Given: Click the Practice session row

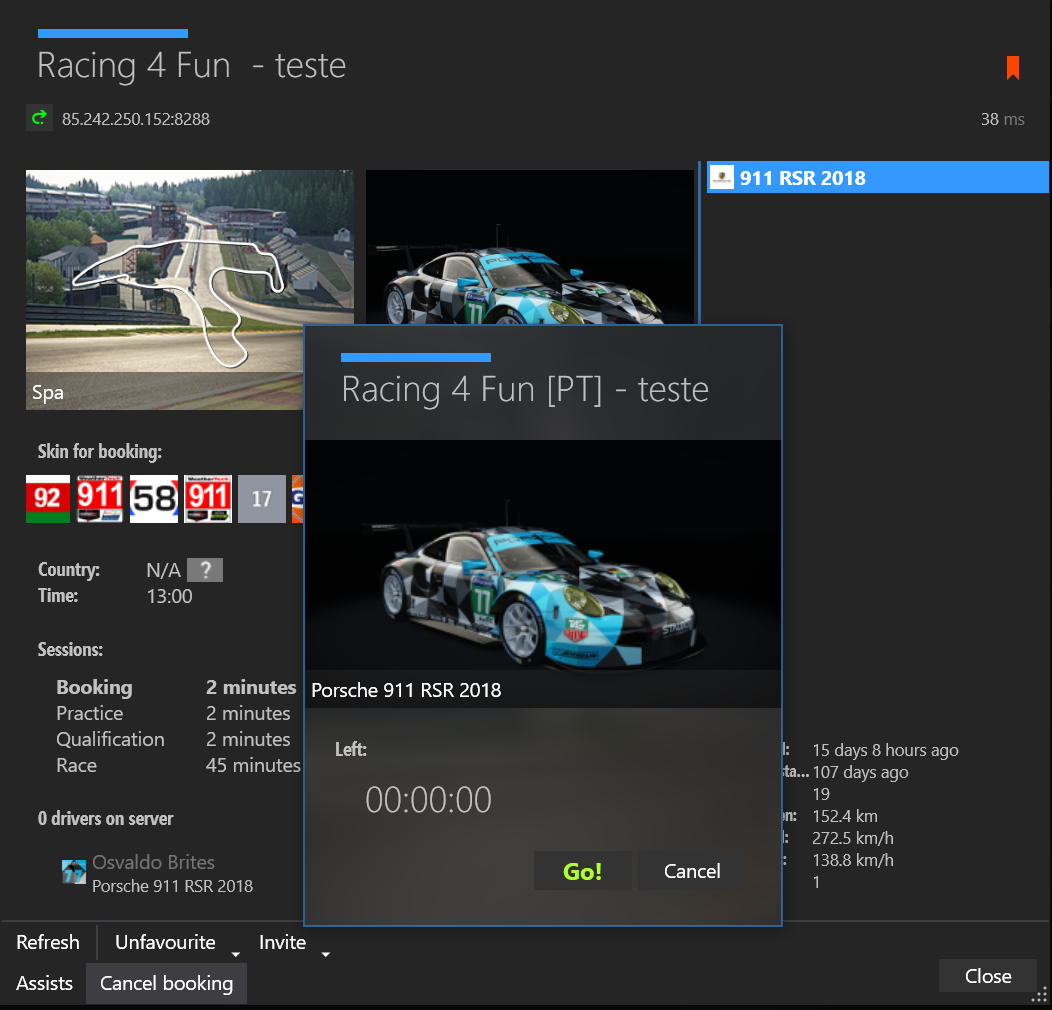Looking at the screenshot, I should (173, 713).
